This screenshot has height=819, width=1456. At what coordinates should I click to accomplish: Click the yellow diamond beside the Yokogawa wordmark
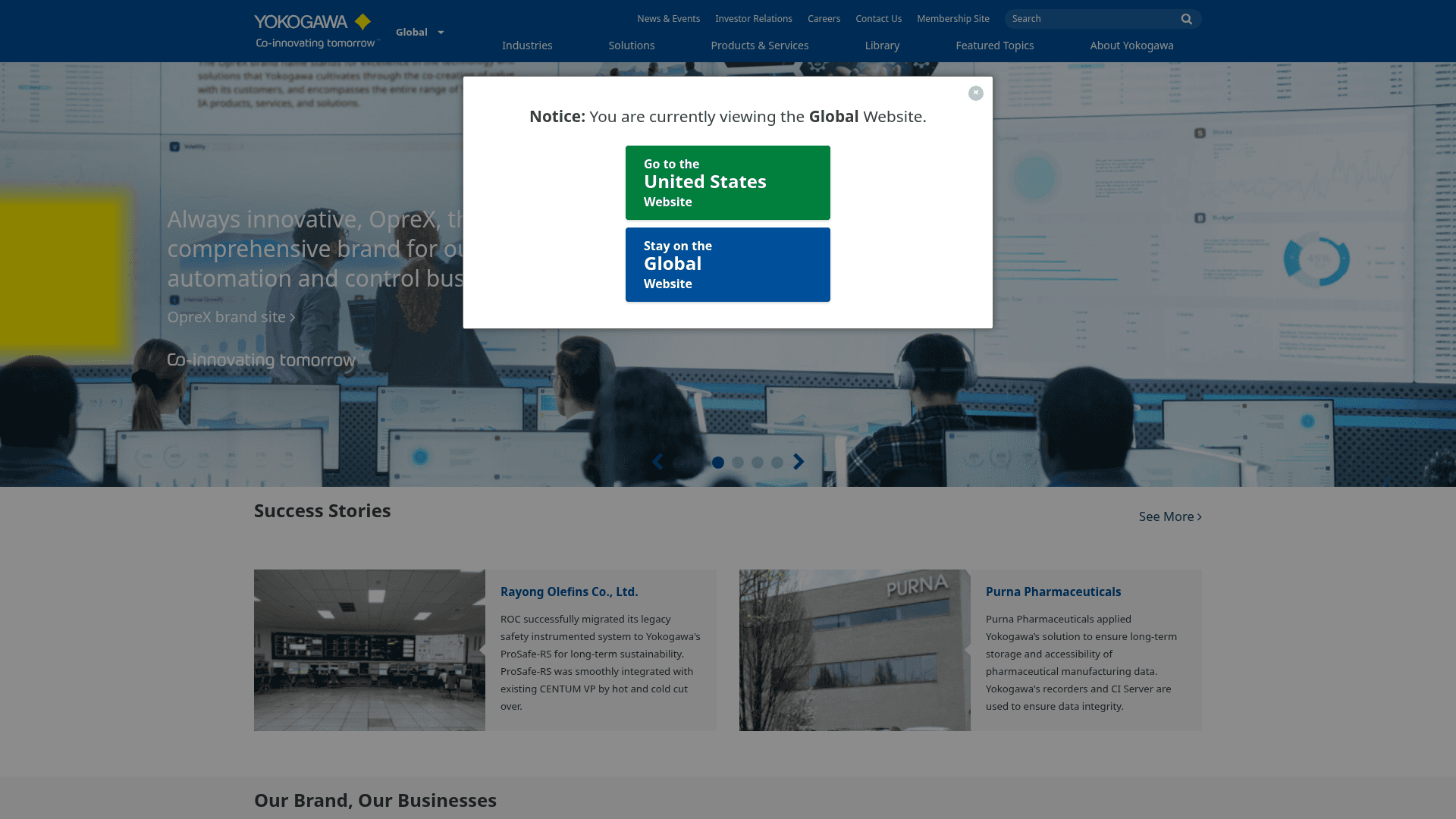pos(362,22)
